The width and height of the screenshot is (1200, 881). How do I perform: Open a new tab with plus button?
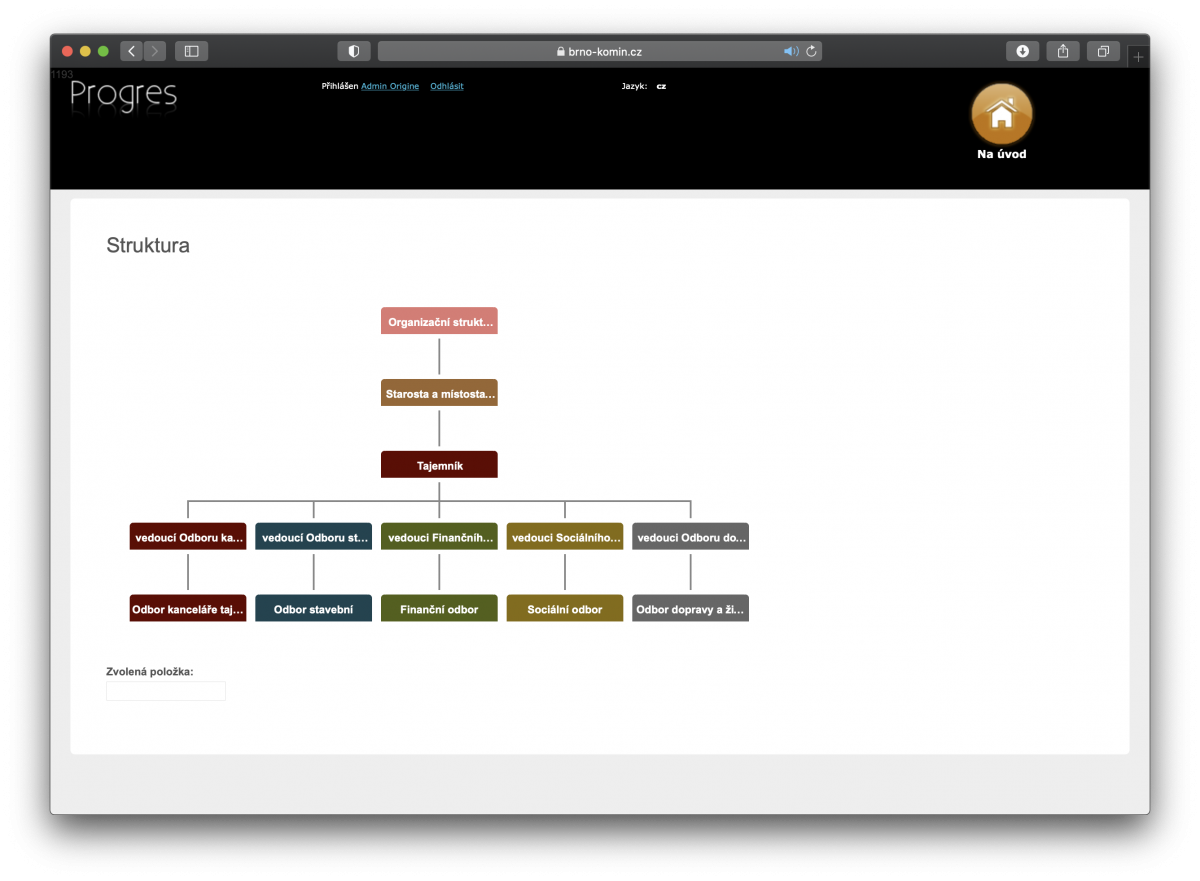[x=1138, y=57]
